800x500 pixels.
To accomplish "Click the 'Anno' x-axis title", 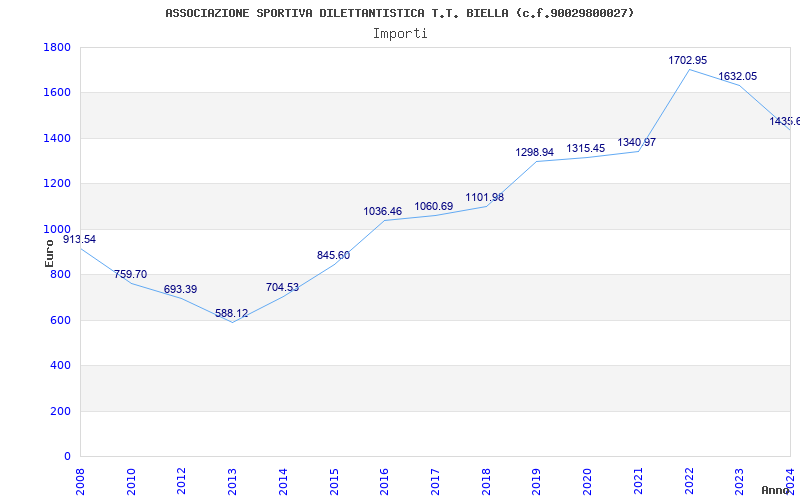I will click(775, 490).
